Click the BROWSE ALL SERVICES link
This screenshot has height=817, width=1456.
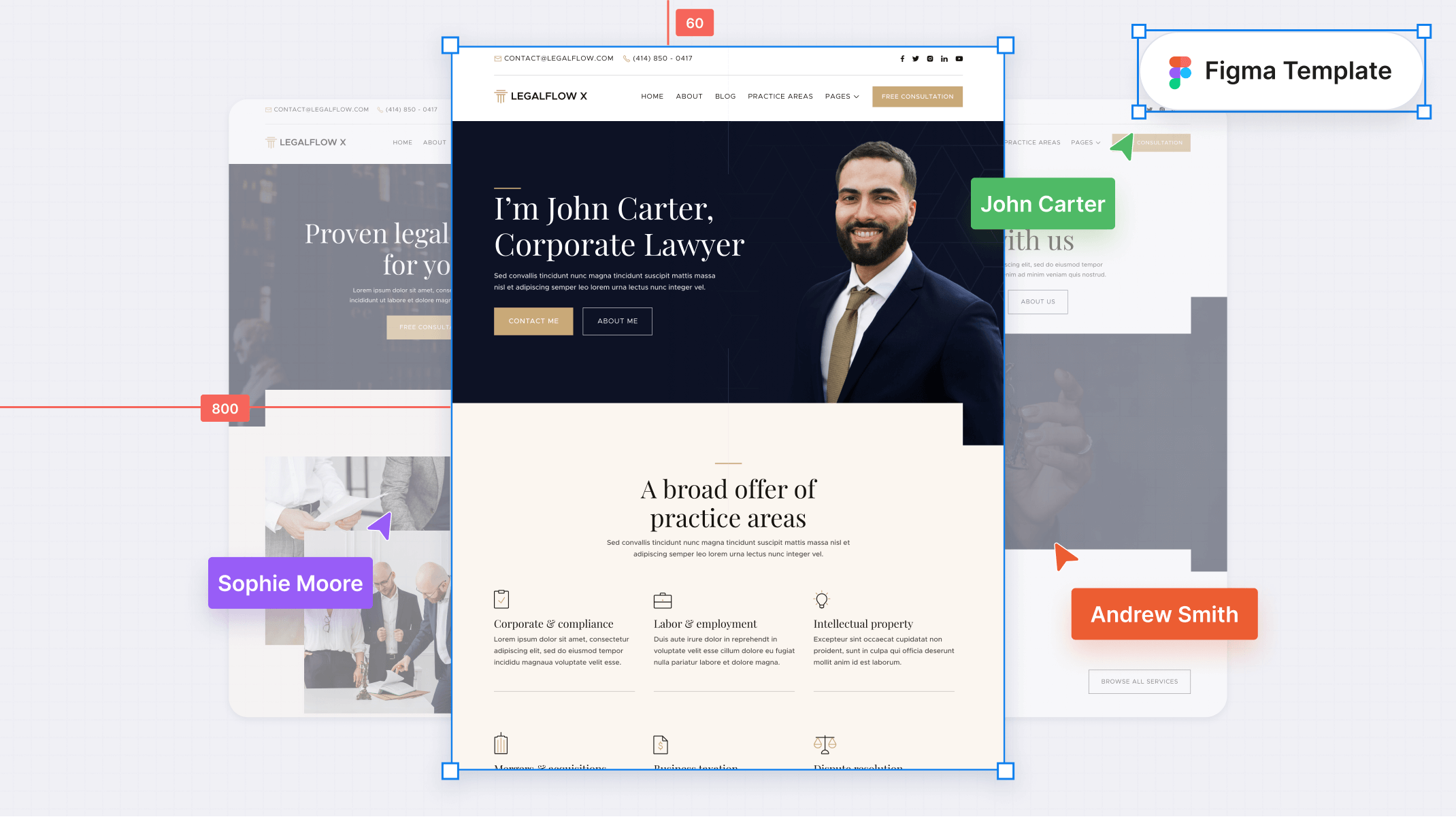click(x=1139, y=681)
